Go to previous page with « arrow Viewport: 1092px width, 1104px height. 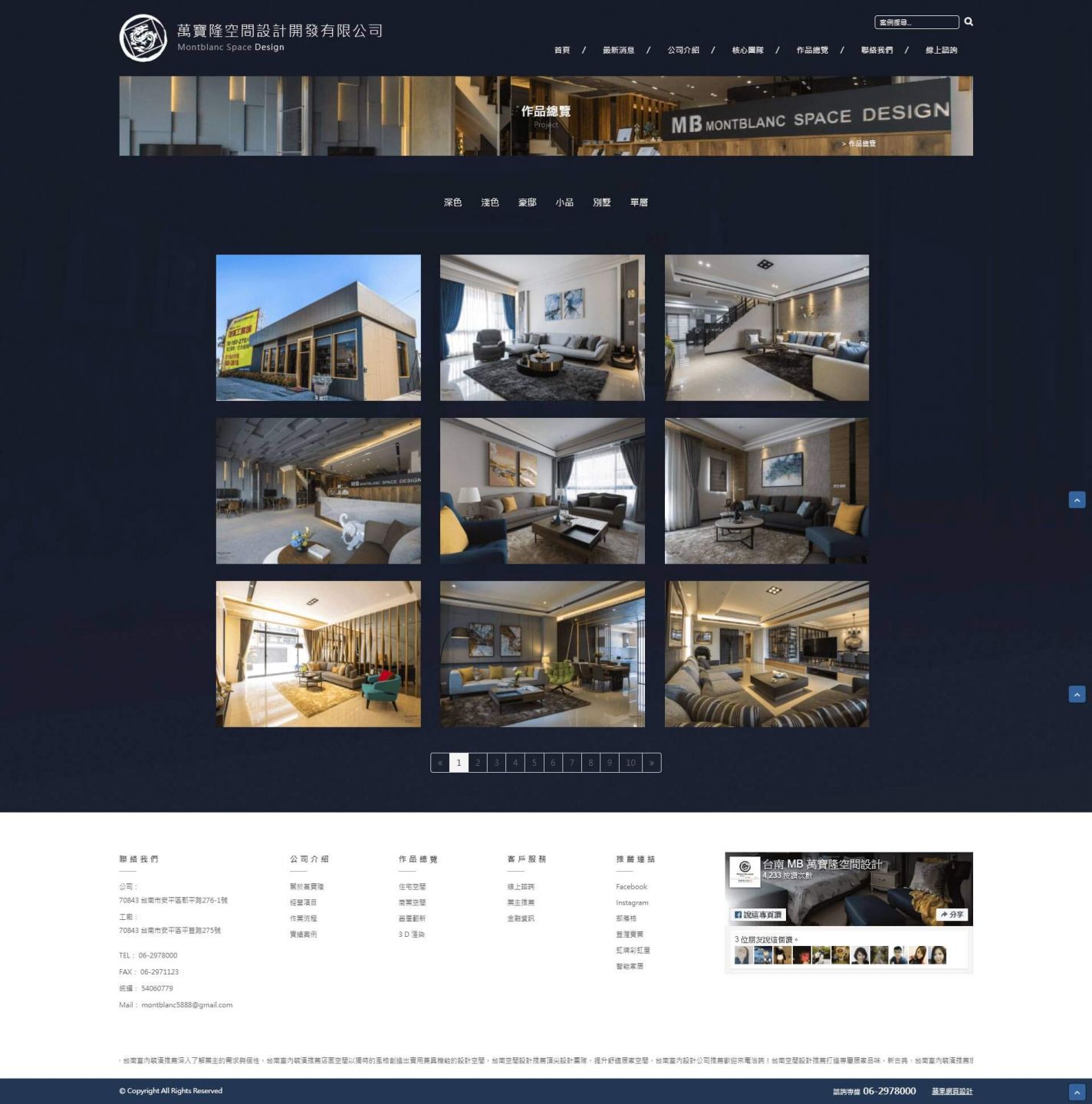click(x=440, y=763)
